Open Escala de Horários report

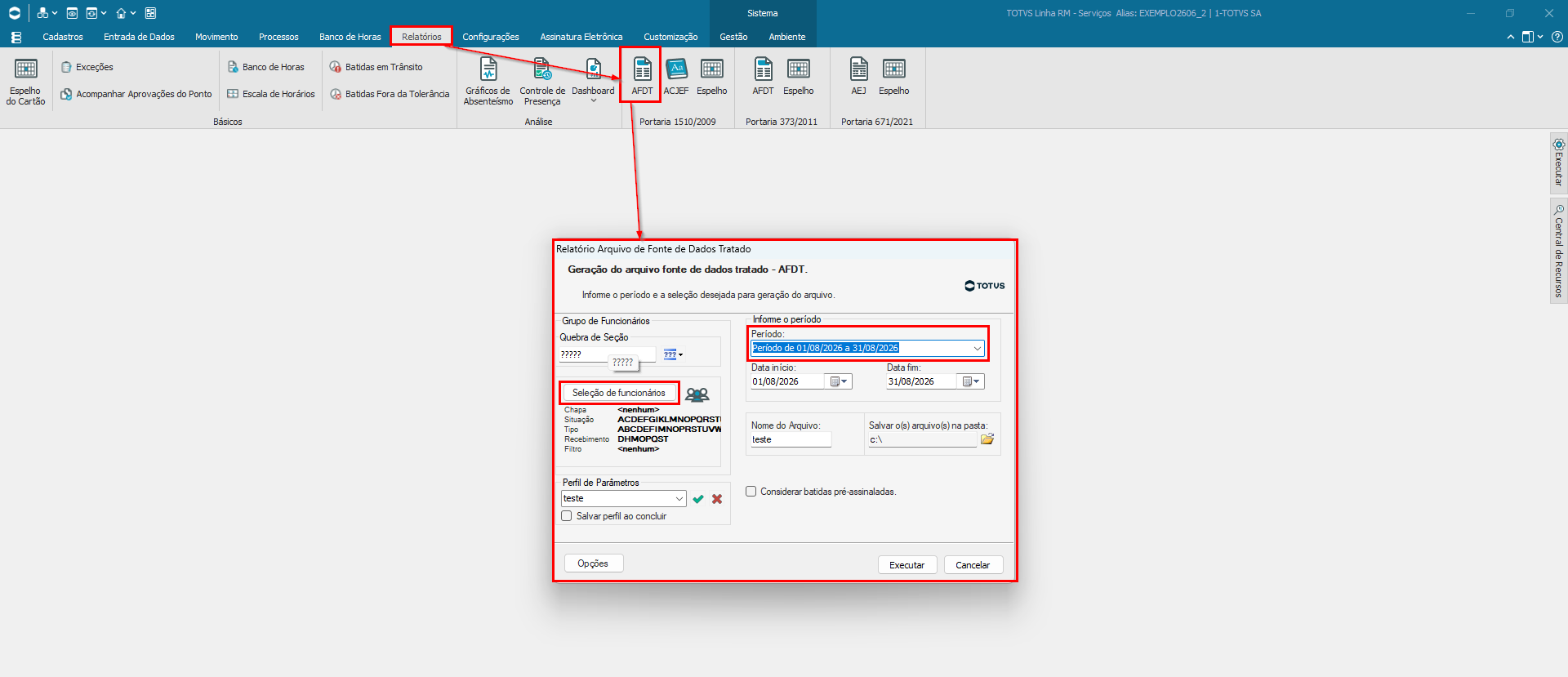271,94
